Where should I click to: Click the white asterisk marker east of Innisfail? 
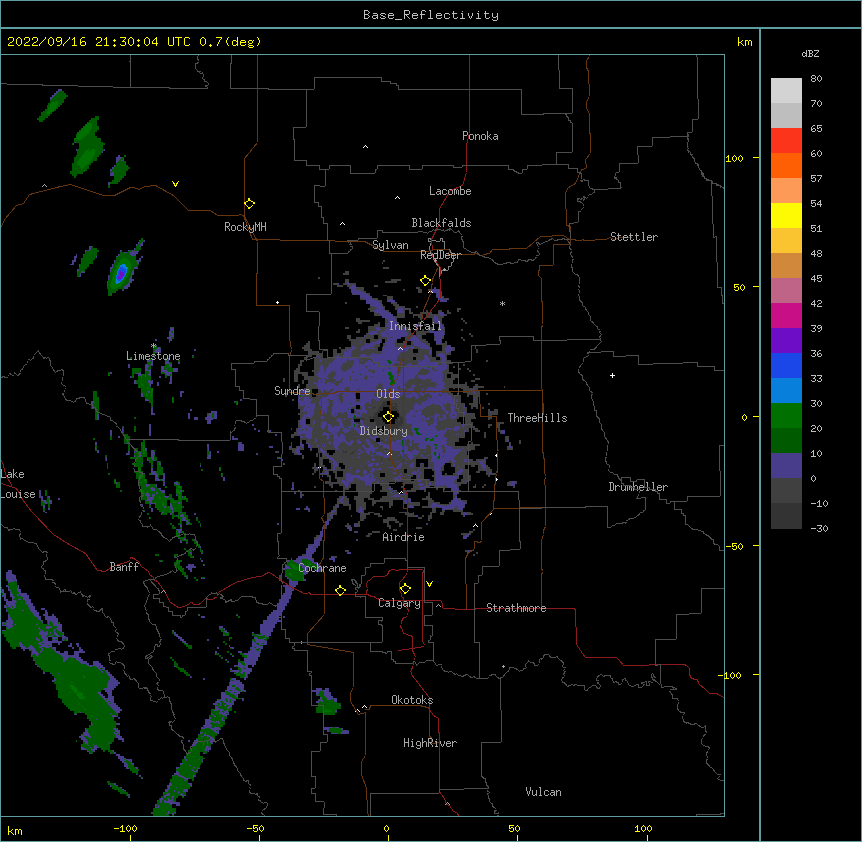tap(502, 303)
